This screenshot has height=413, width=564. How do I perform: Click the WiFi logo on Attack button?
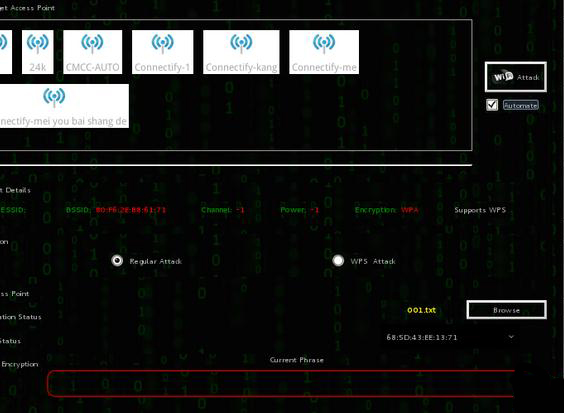(x=503, y=77)
